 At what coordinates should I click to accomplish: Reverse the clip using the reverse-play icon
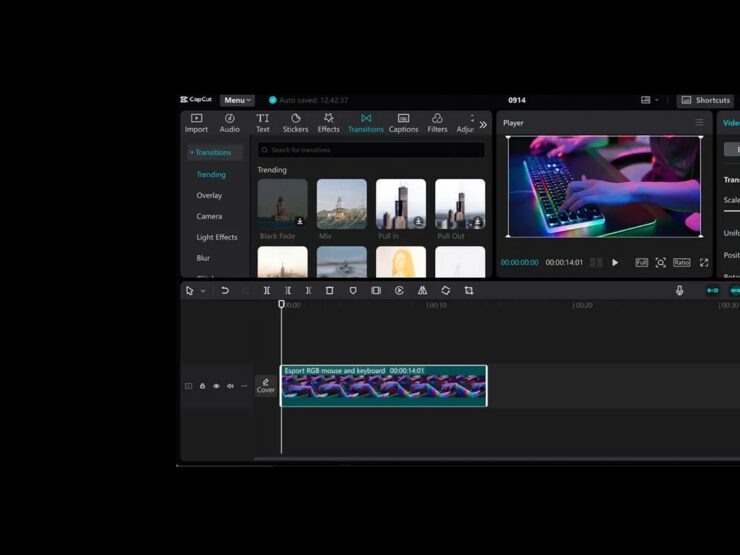pos(399,291)
